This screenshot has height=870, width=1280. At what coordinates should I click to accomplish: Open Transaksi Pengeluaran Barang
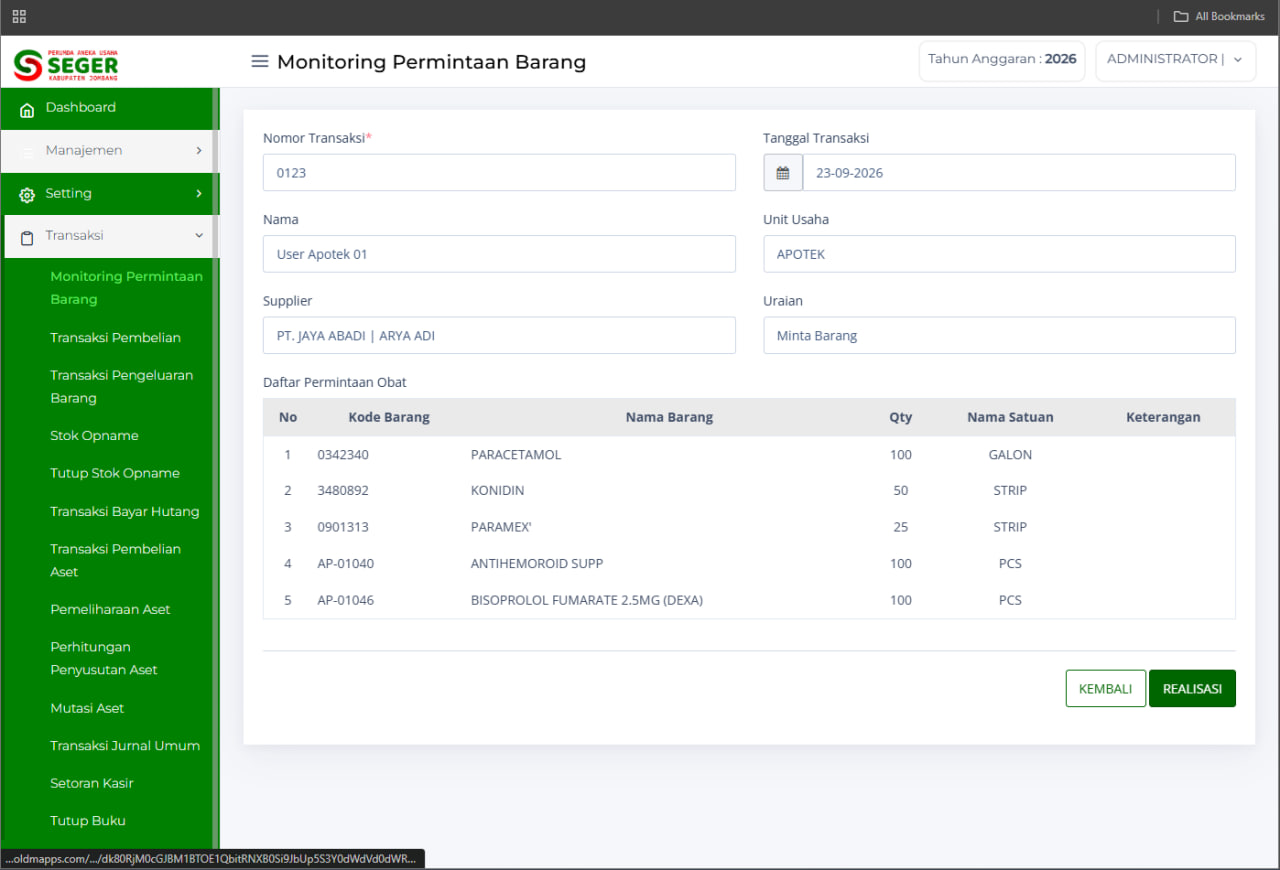pos(122,386)
